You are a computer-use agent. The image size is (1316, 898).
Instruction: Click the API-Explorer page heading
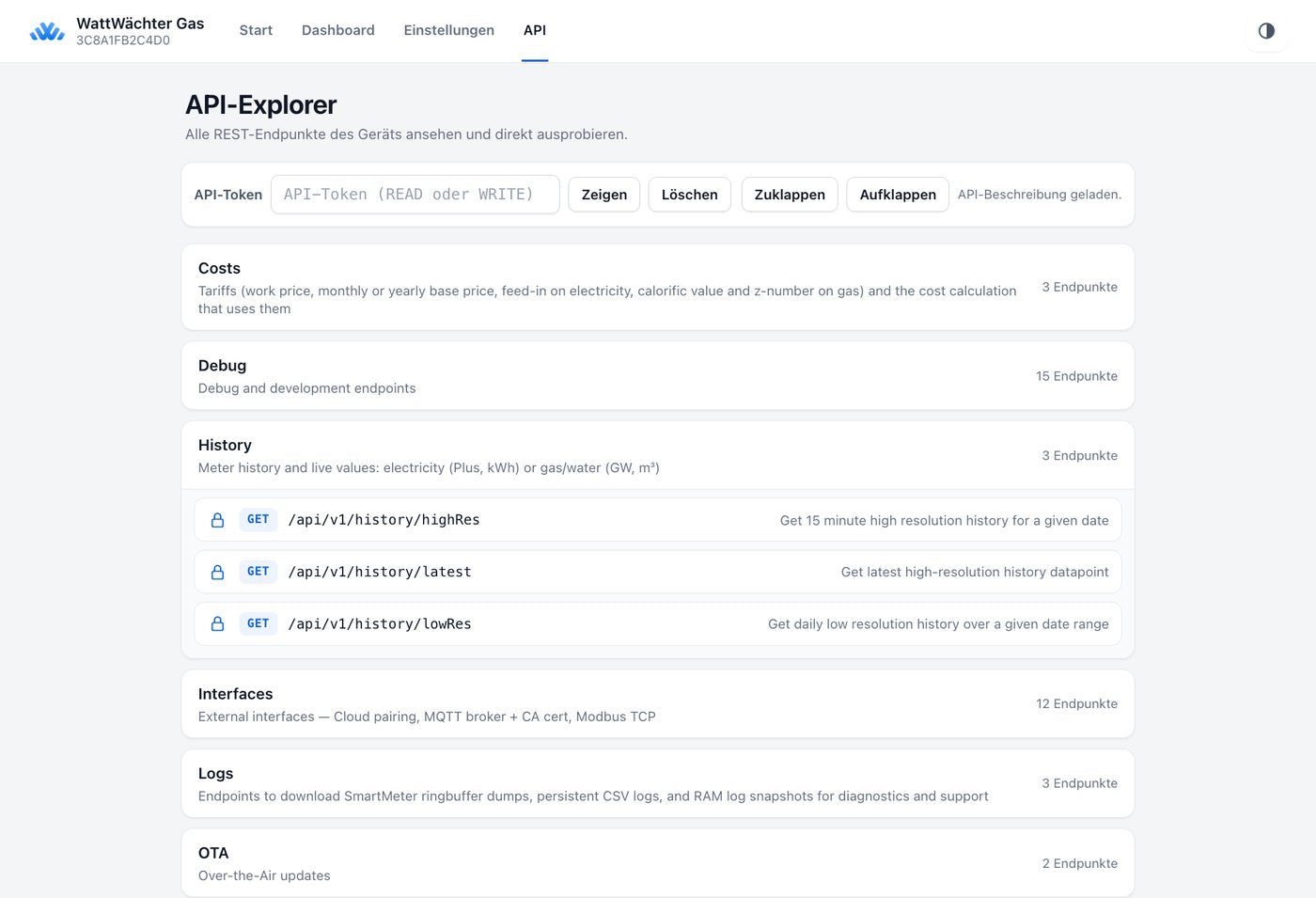260,104
